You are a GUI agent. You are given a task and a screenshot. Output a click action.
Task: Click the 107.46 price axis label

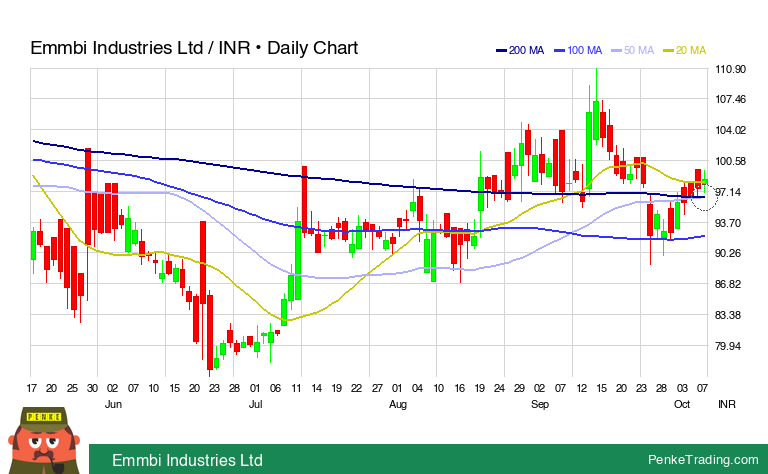tap(730, 99)
